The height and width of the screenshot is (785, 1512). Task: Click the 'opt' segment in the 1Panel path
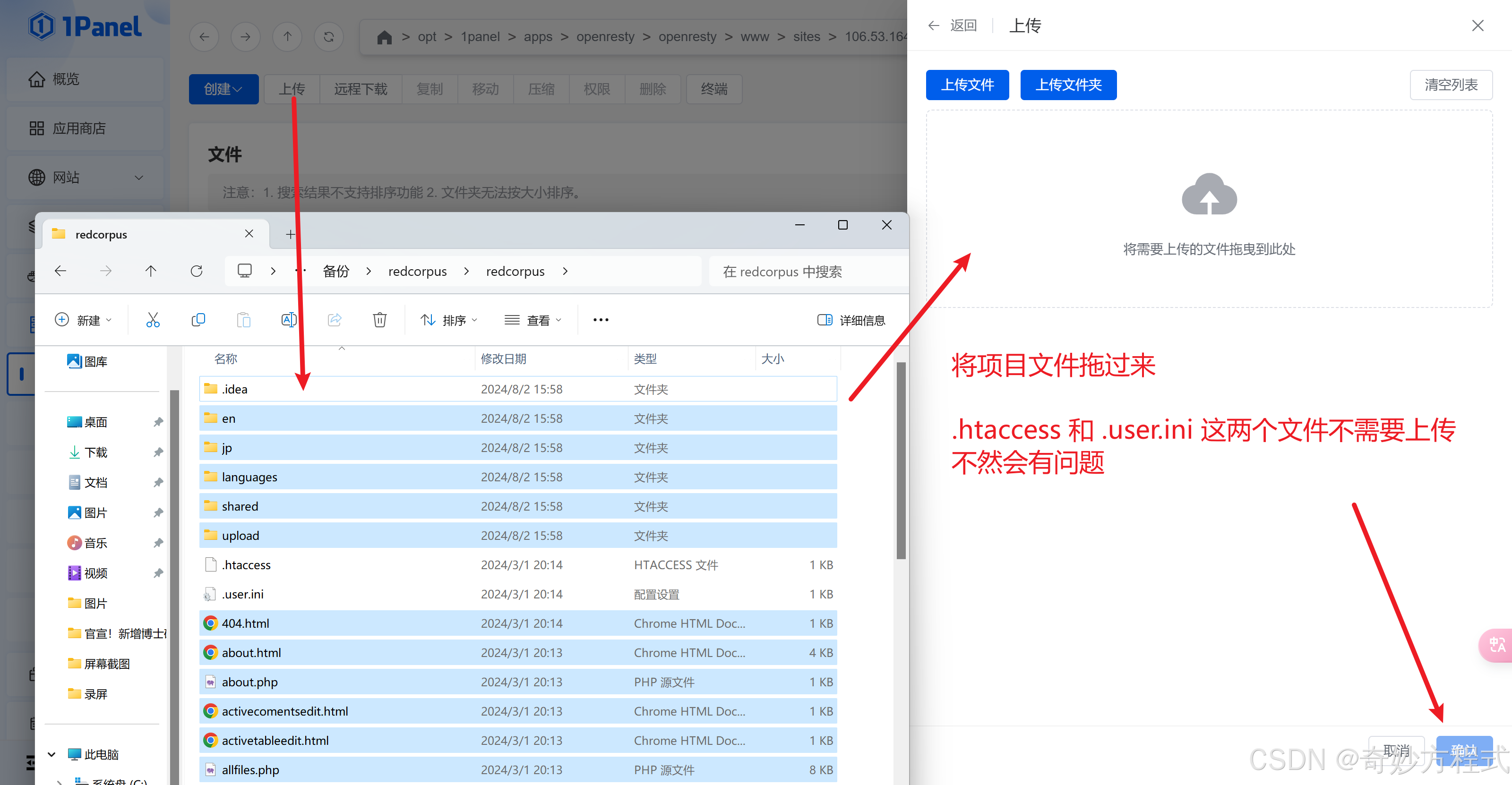point(427,37)
